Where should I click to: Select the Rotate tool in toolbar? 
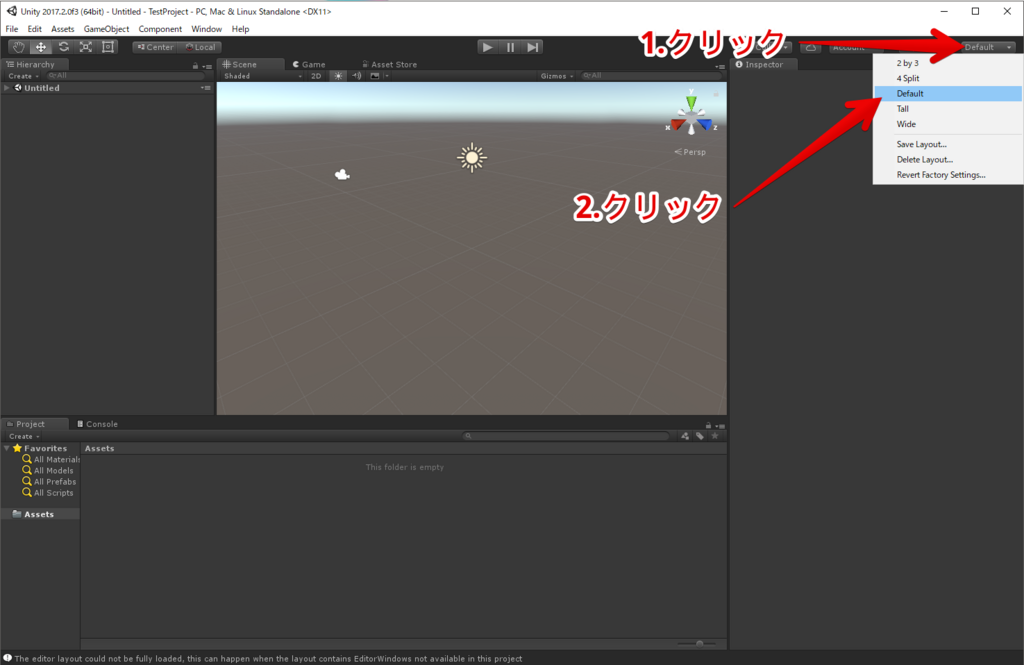pyautogui.click(x=63, y=47)
